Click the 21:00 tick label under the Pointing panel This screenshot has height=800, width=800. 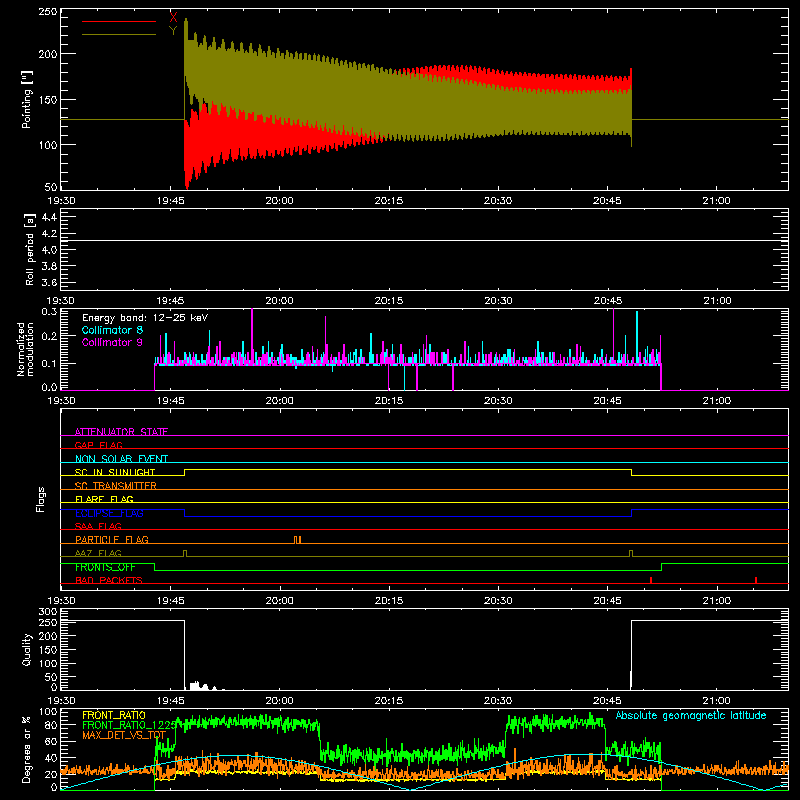click(716, 201)
